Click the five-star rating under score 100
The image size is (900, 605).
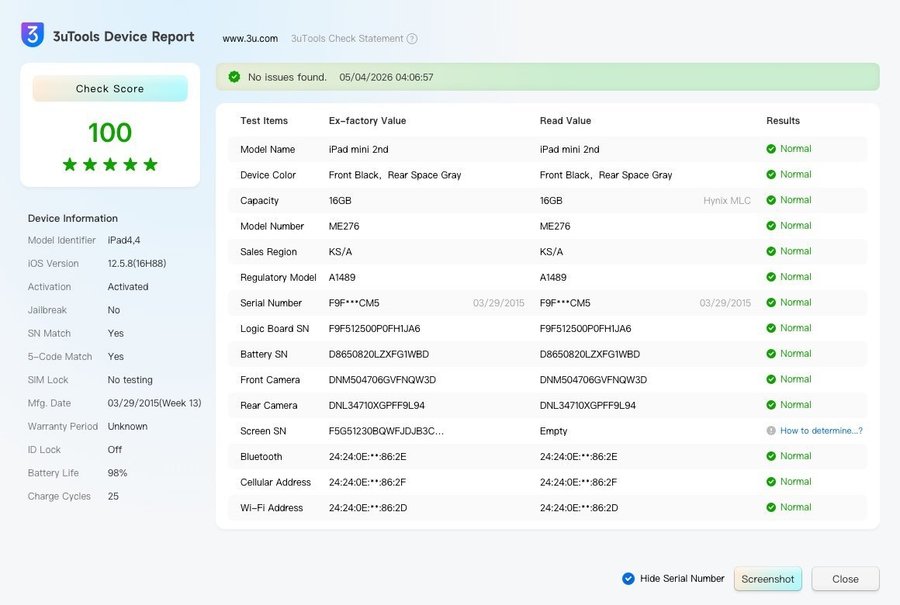coord(110,165)
